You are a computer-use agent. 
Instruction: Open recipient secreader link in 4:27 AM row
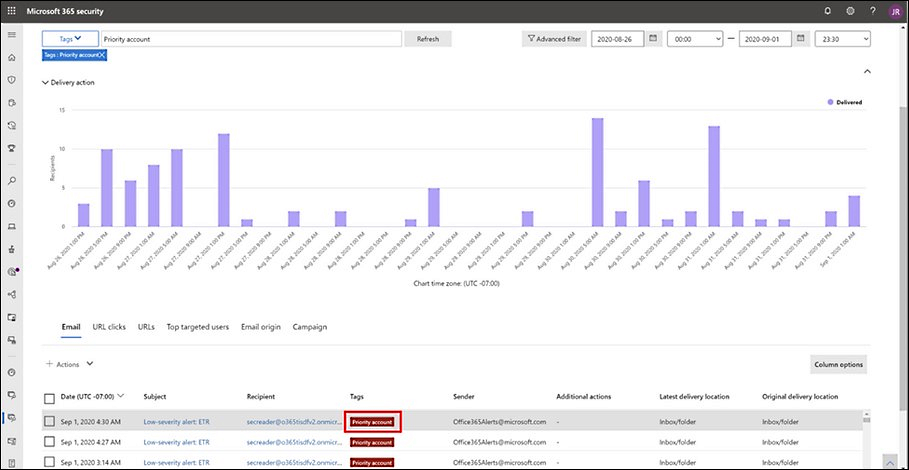(294, 442)
